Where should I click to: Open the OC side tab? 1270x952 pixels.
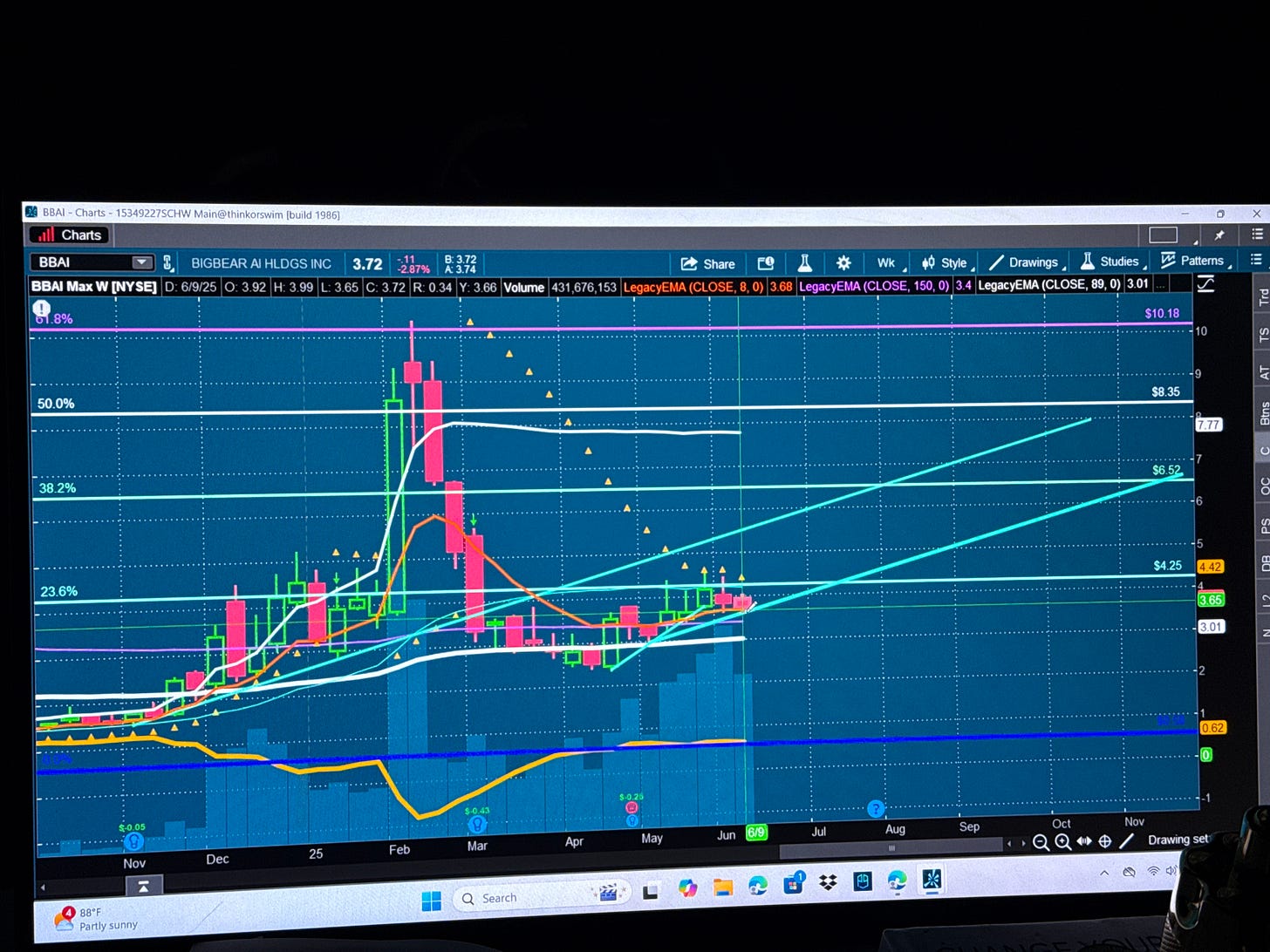pos(1262,487)
